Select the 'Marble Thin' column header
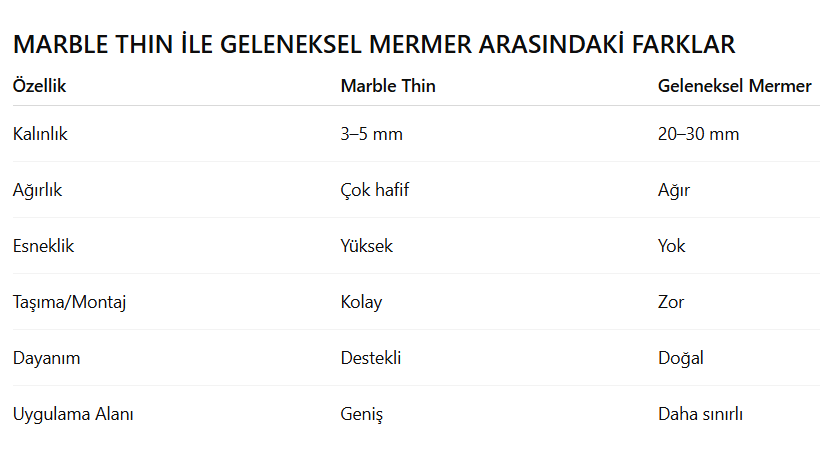This screenshot has width=820, height=456. 388,86
